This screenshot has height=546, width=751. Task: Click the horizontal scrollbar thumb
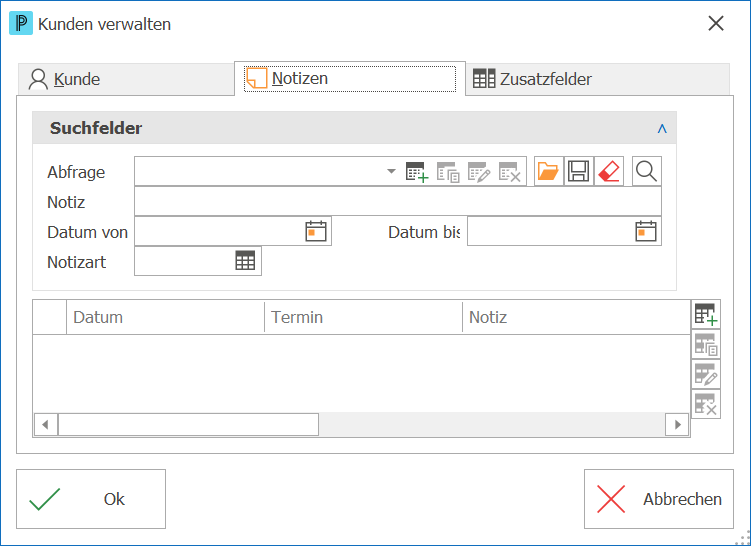(x=188, y=424)
